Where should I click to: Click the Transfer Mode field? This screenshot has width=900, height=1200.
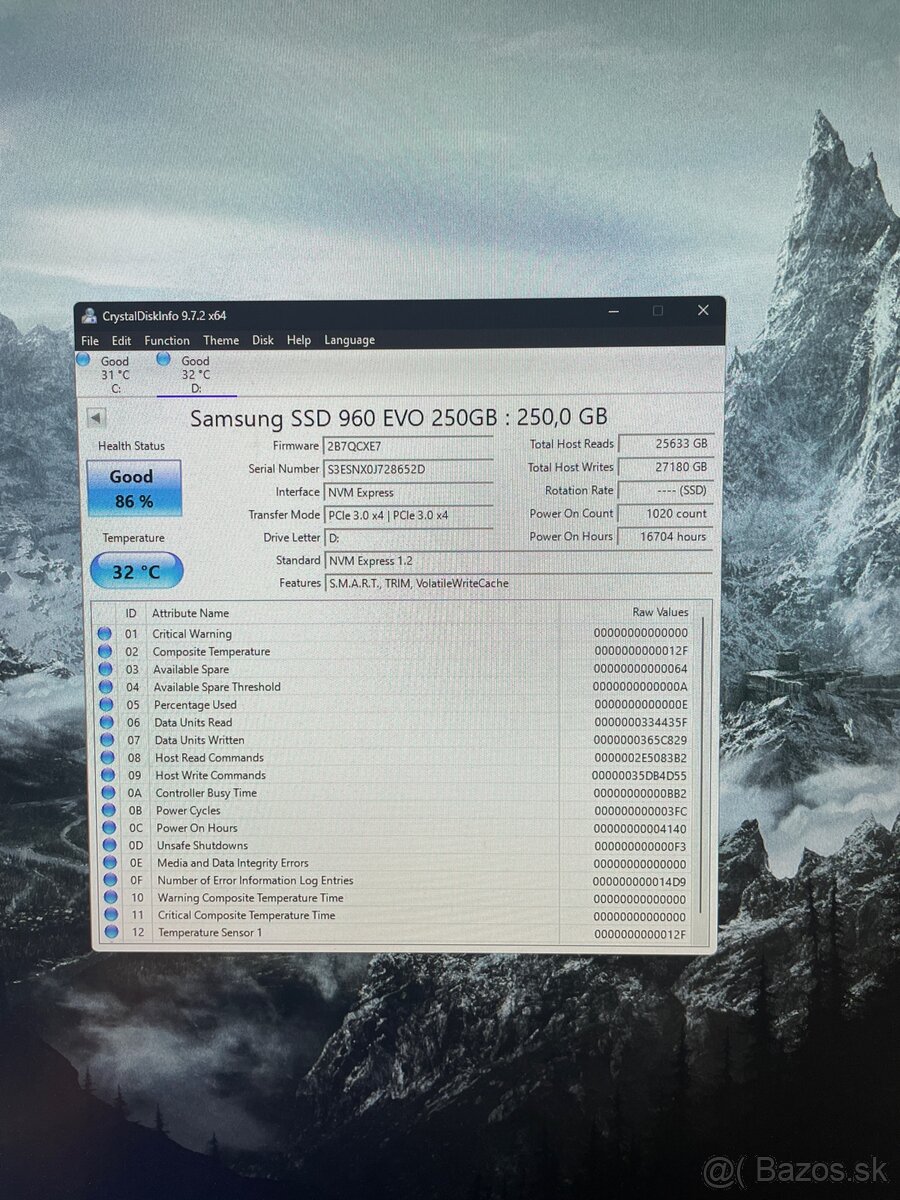coord(408,515)
